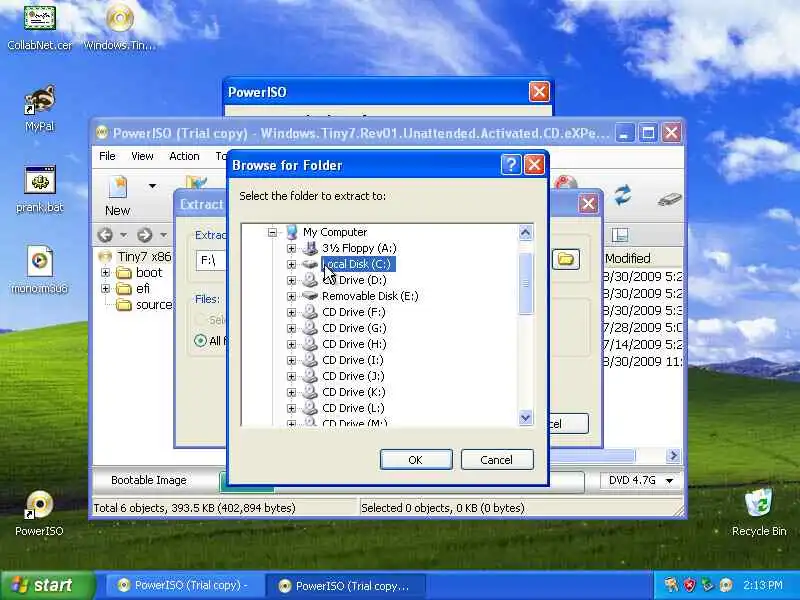Switch to second PowerISO (Trial copy… taskbar button

346,586
